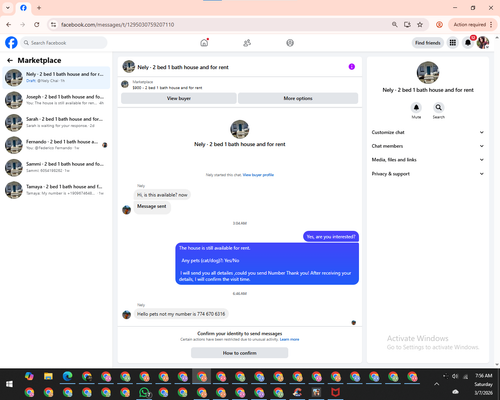Click the More options button
Viewport: 500px width, 400px height.
pyautogui.click(x=298, y=98)
